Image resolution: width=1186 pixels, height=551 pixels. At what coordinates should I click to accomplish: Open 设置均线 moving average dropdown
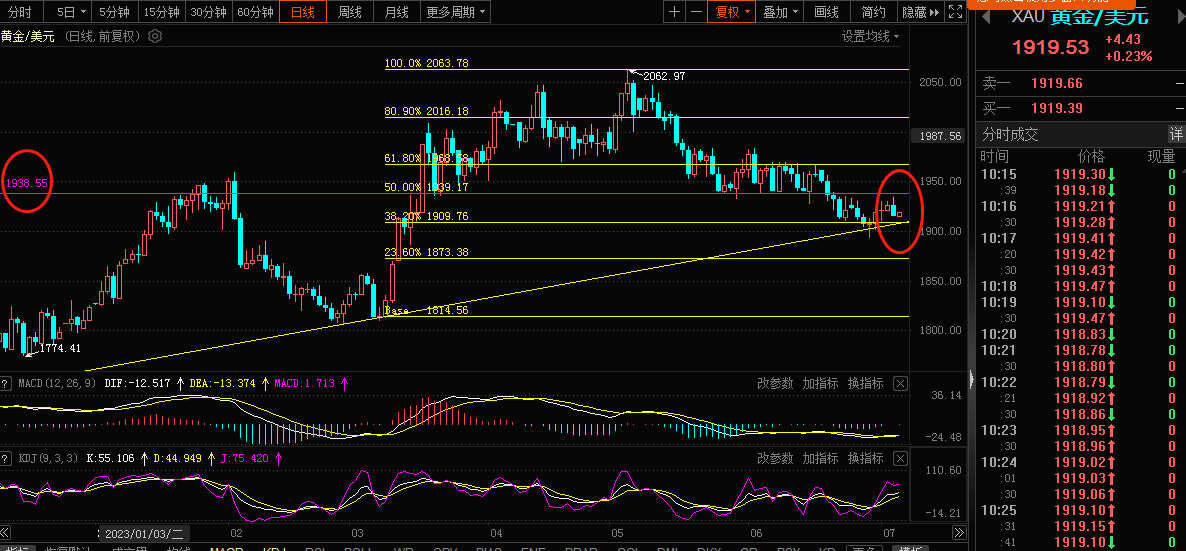pyautogui.click(x=869, y=36)
